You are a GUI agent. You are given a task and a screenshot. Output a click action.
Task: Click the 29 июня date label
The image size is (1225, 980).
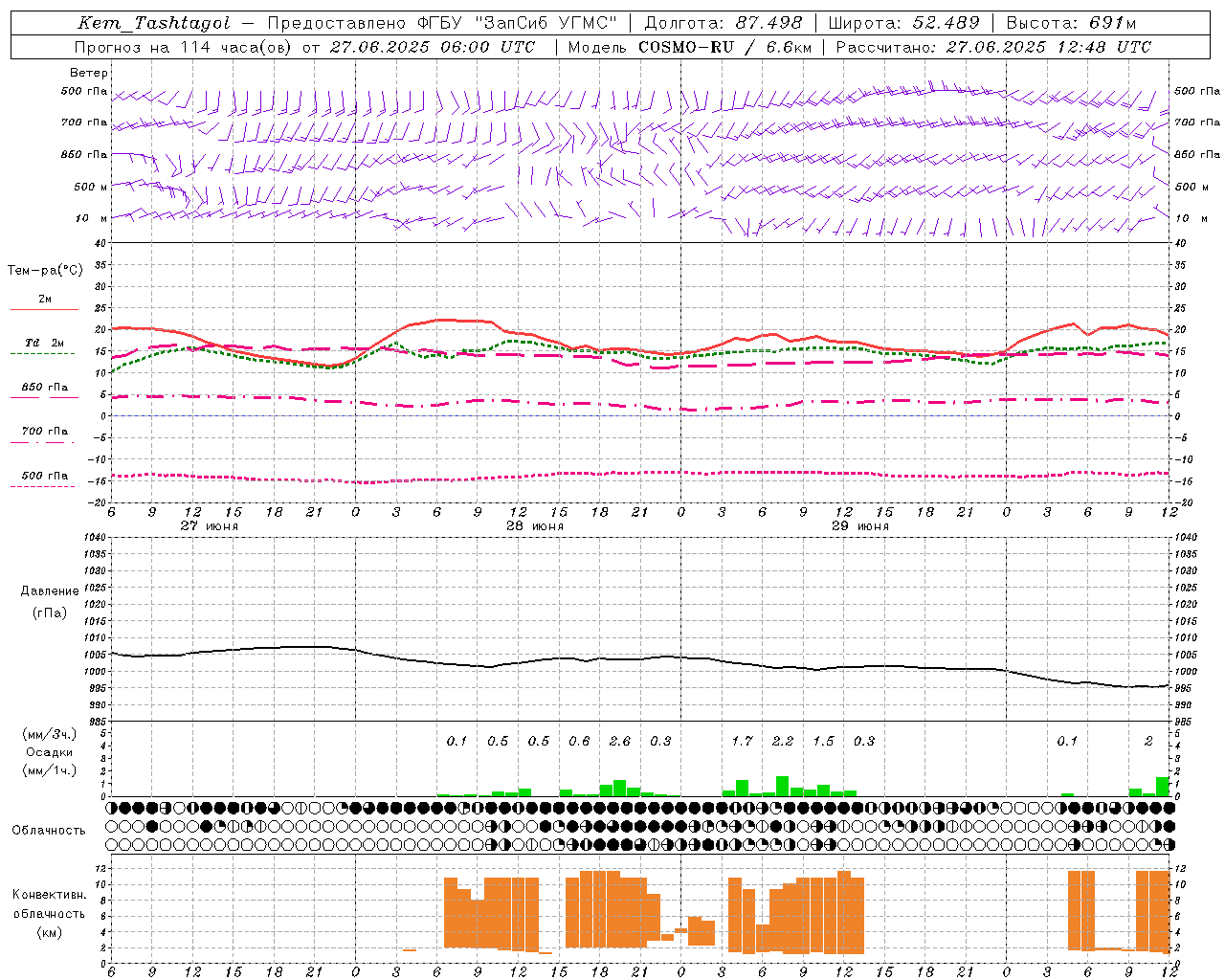coord(860,526)
